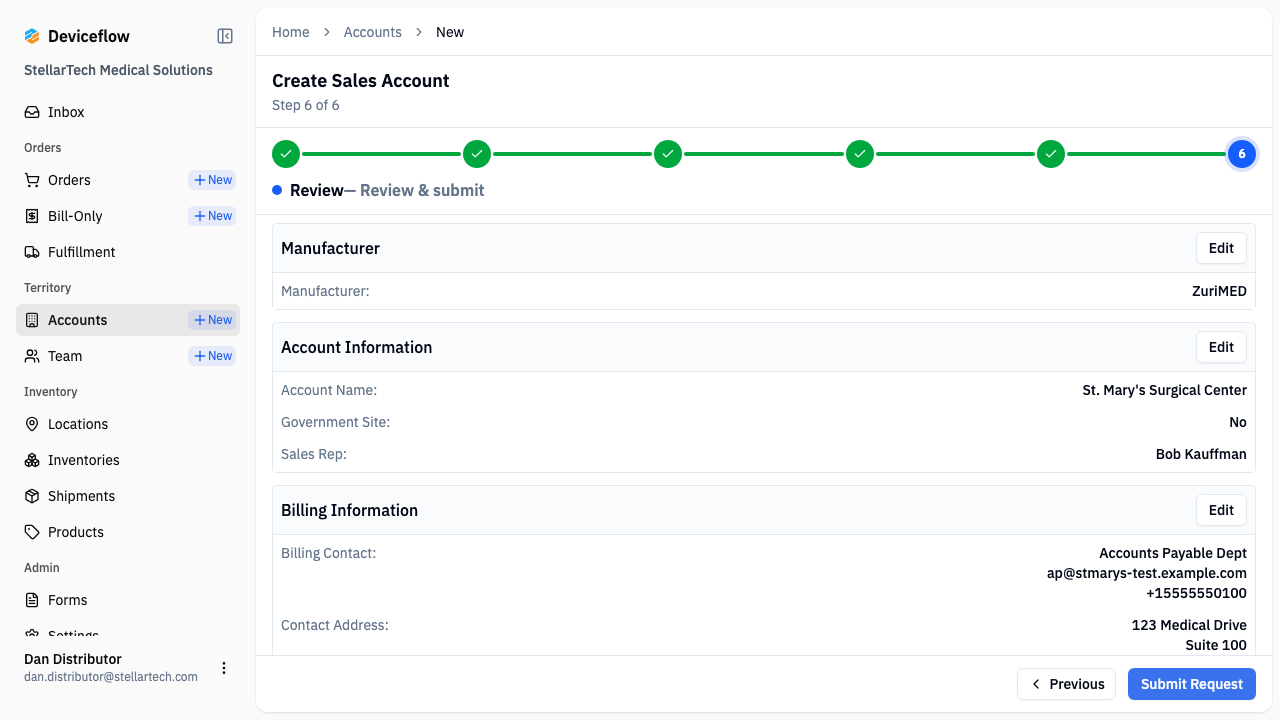Open Inventories via the boxes icon

coord(32,460)
